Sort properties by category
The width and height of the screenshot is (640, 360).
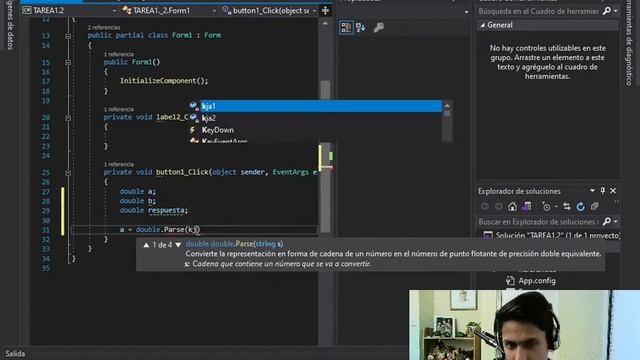pos(346,27)
